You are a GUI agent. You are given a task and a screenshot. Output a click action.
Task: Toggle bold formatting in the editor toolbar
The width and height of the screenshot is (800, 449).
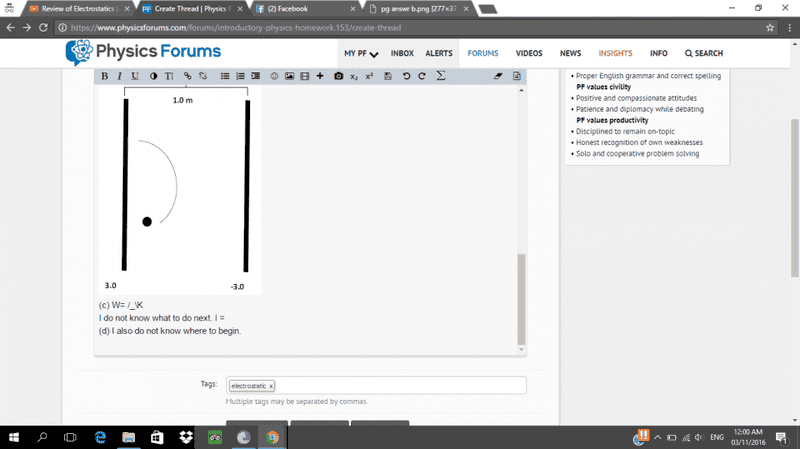(105, 76)
